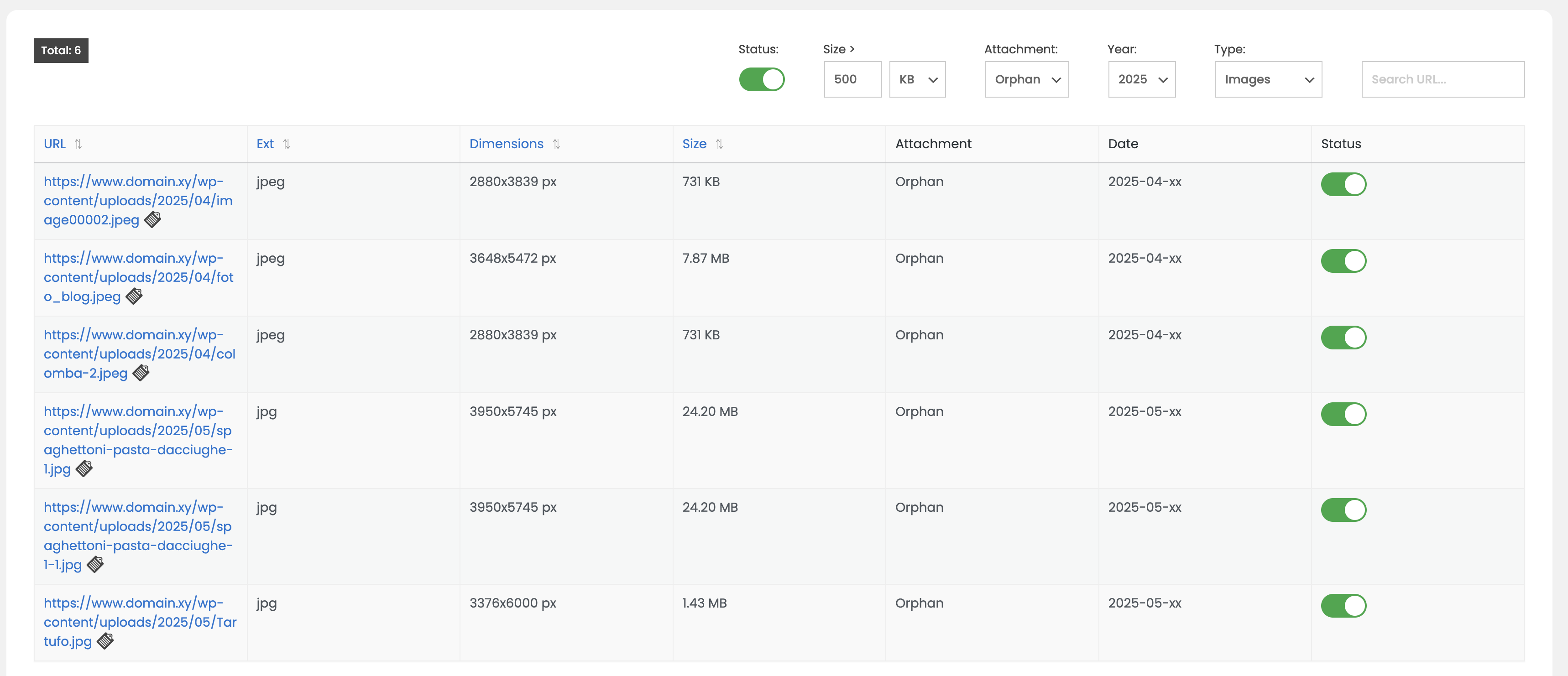Turn off the Status filter toggle
1568x676 pixels.
pyautogui.click(x=762, y=80)
